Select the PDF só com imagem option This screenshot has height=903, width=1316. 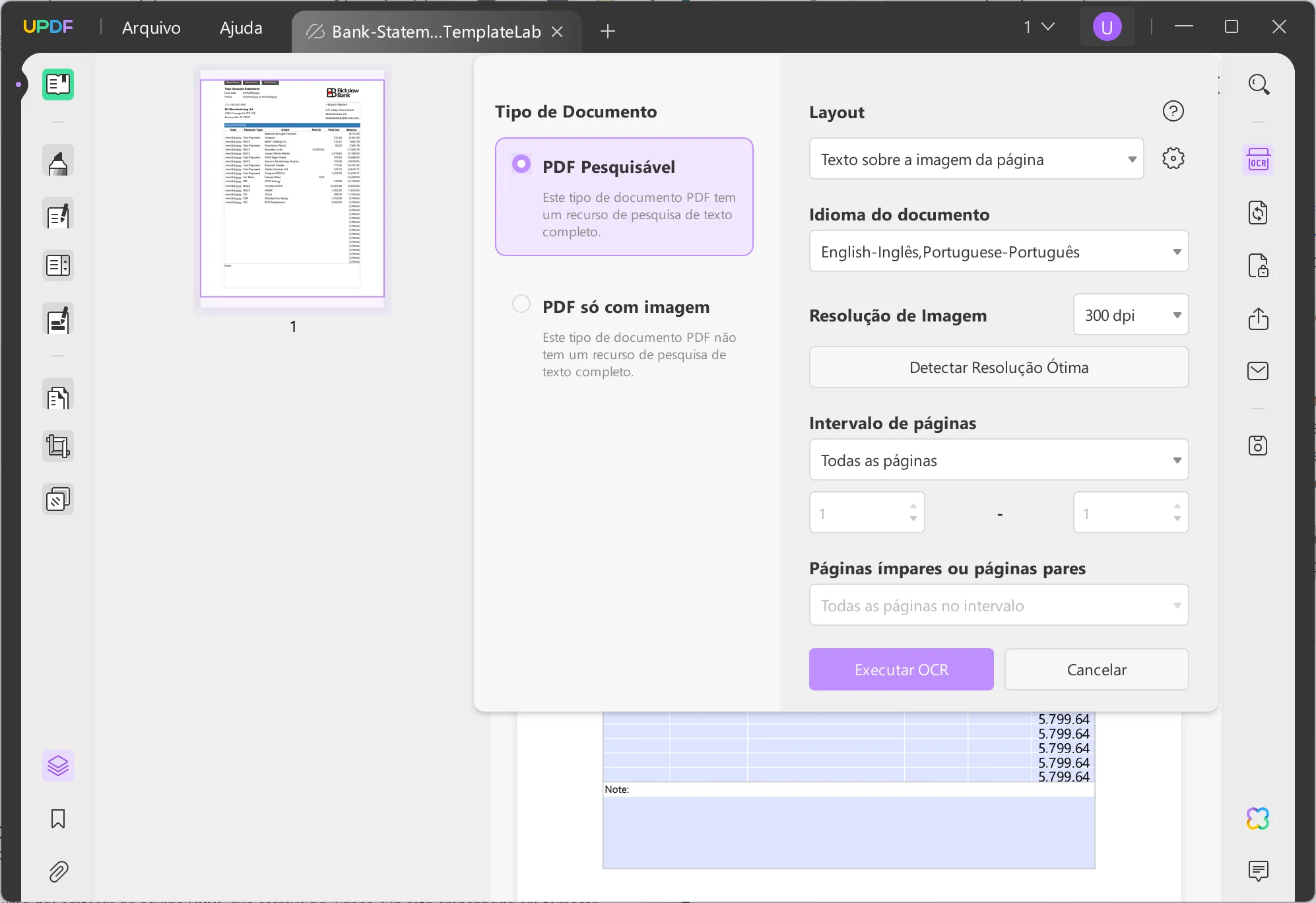point(624,338)
